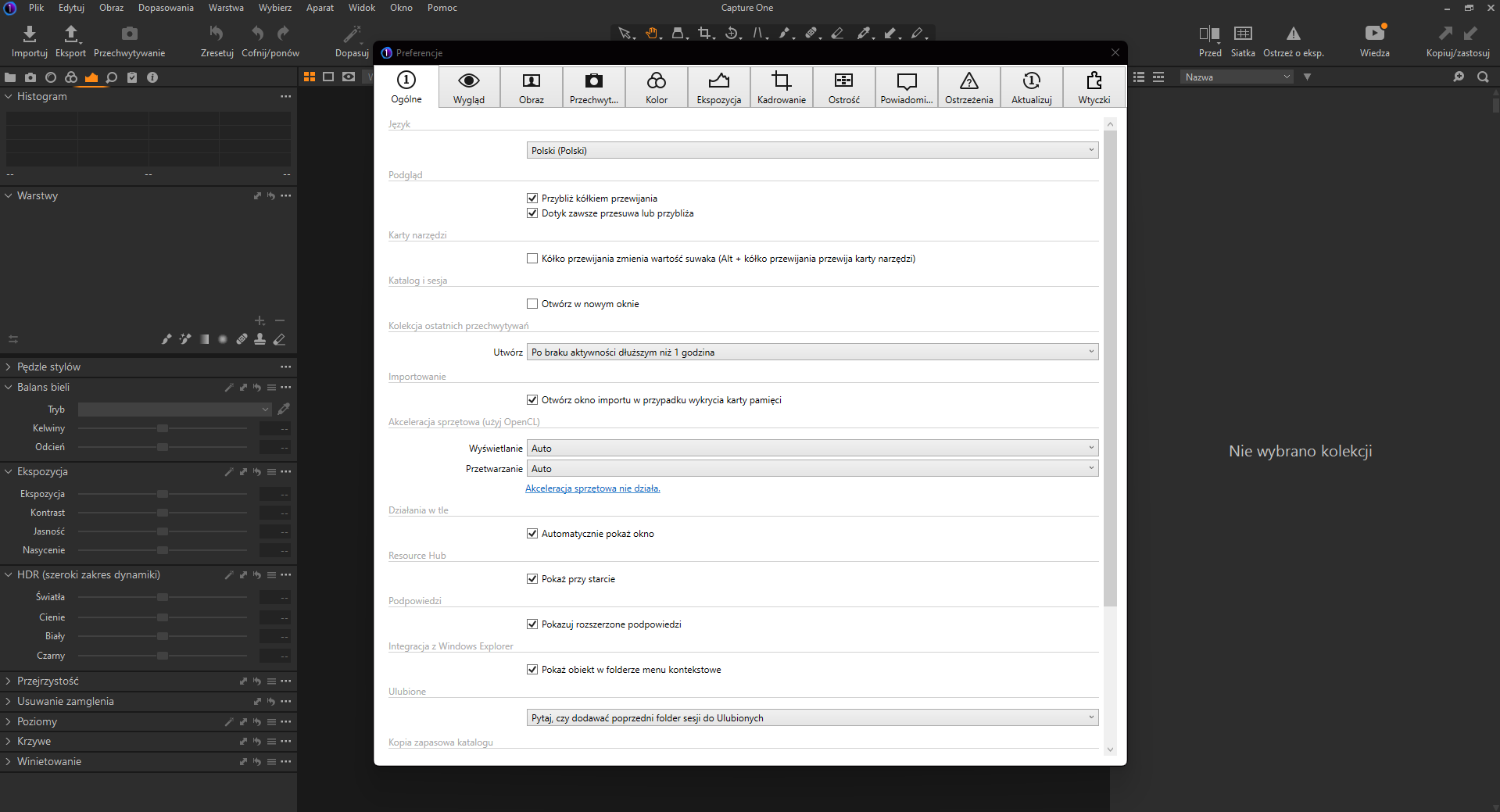Open the Dopasowania menu
The width and height of the screenshot is (1500, 812).
pyautogui.click(x=166, y=8)
